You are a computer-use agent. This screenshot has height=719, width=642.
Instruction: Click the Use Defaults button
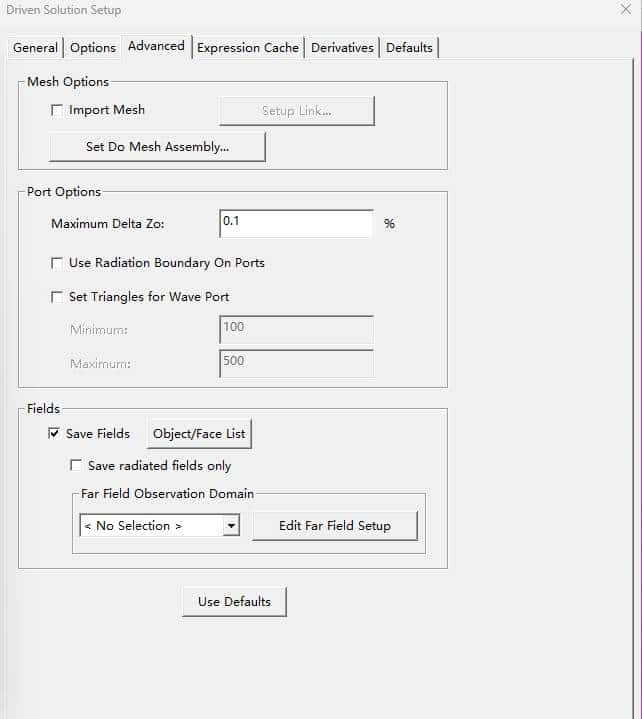pos(234,602)
